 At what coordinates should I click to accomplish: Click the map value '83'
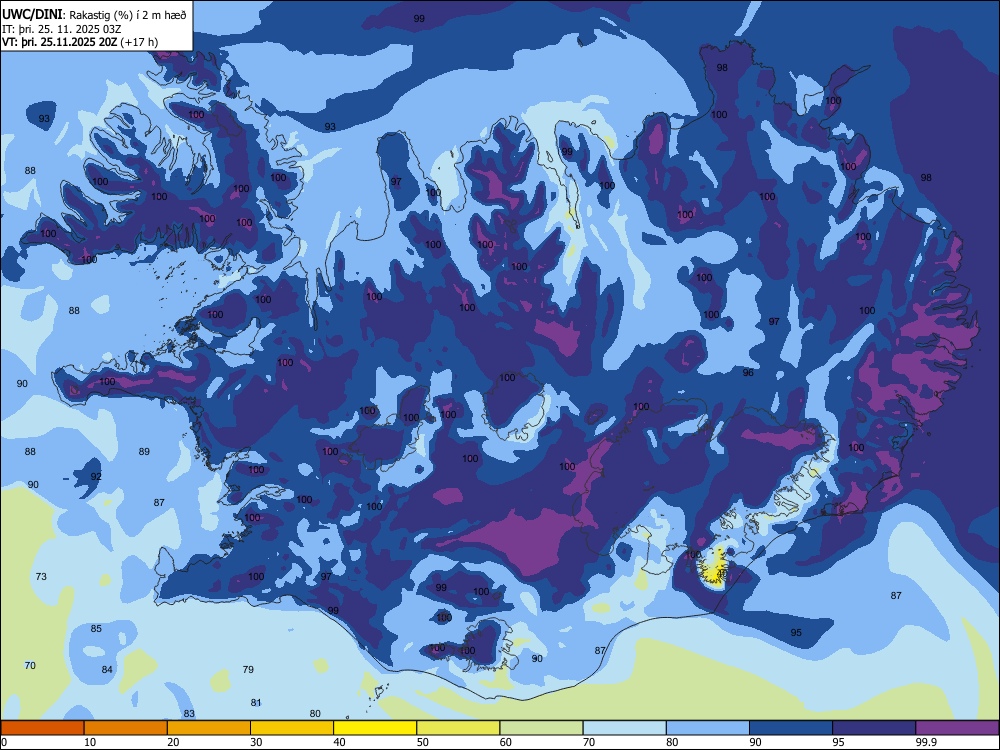[189, 714]
